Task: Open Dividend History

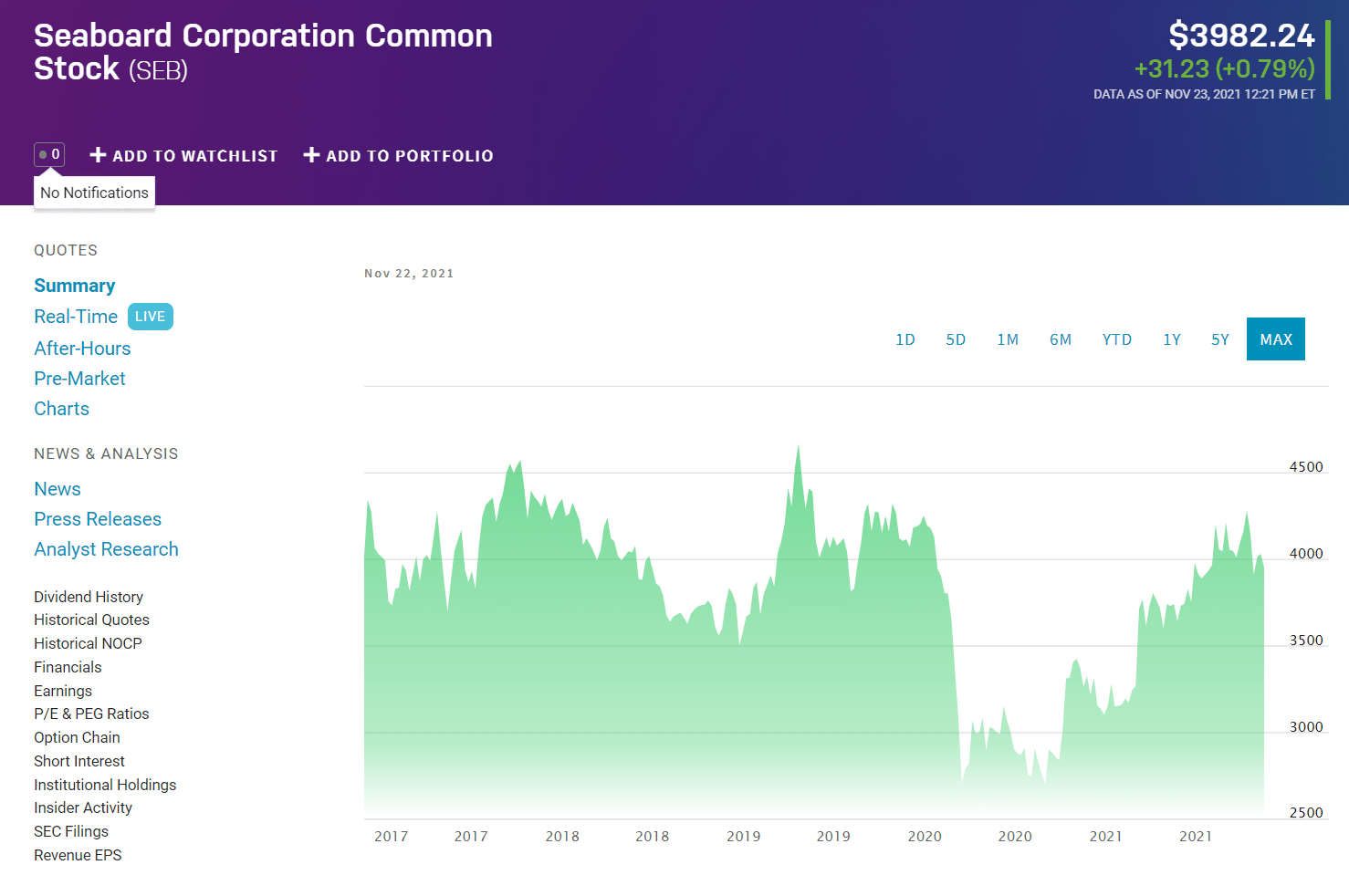Action: click(x=89, y=597)
